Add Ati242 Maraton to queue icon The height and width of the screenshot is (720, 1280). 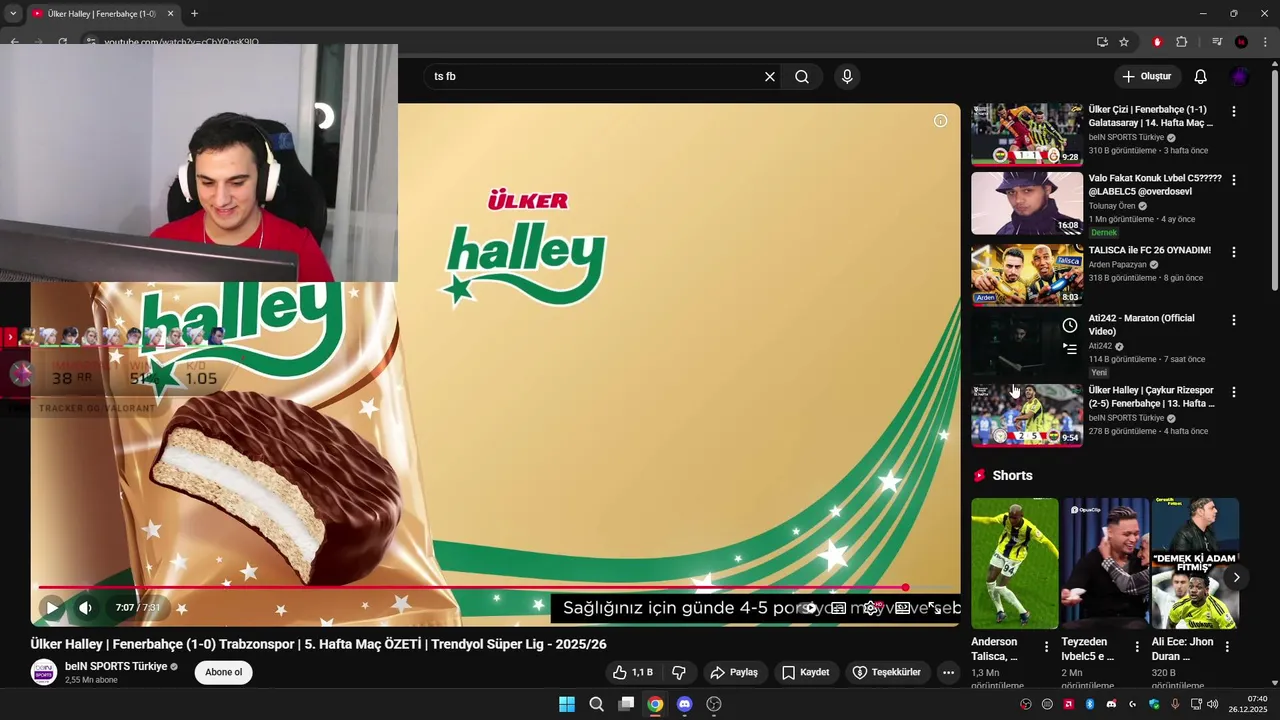coord(1070,349)
